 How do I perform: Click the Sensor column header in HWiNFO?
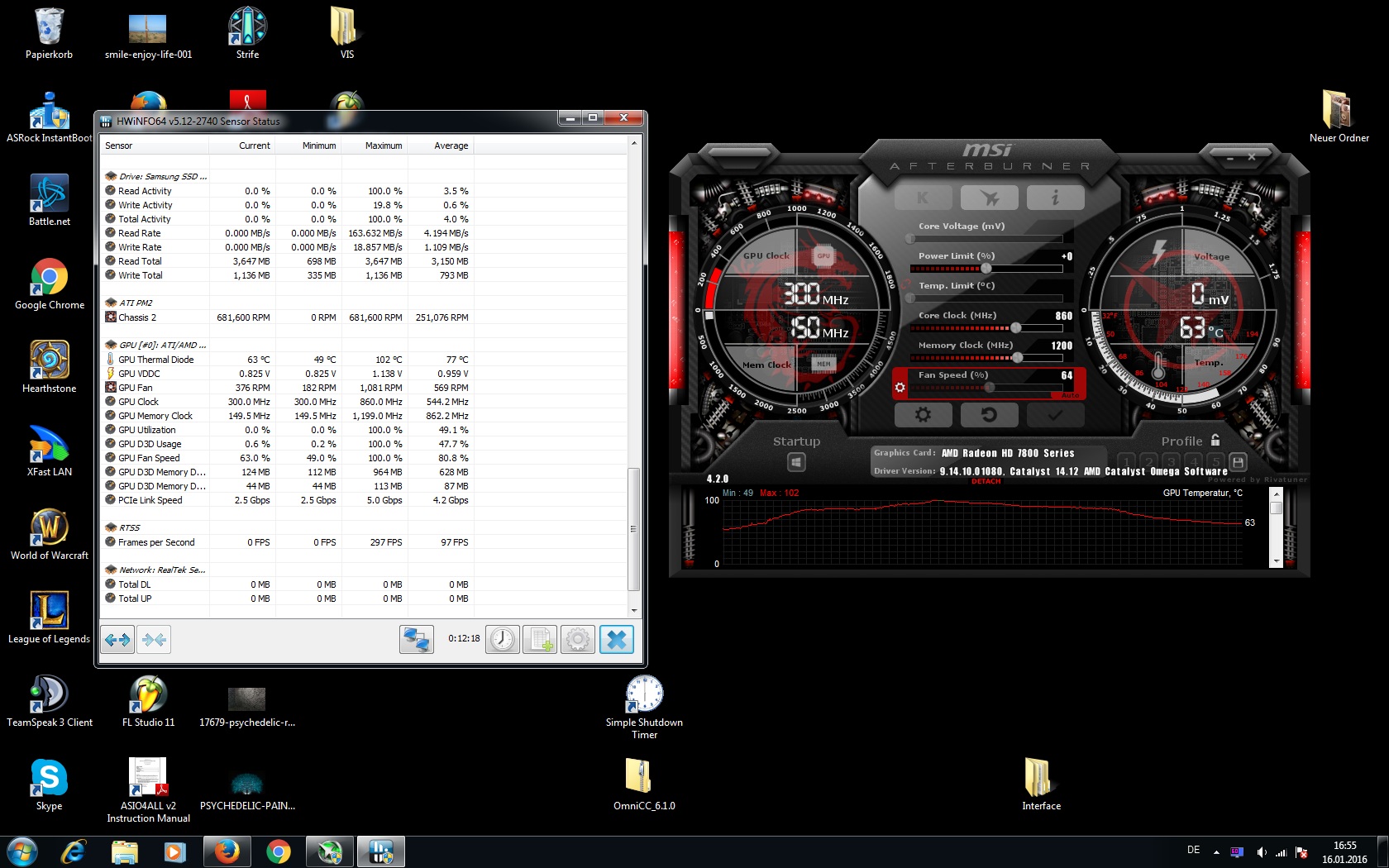[x=154, y=145]
